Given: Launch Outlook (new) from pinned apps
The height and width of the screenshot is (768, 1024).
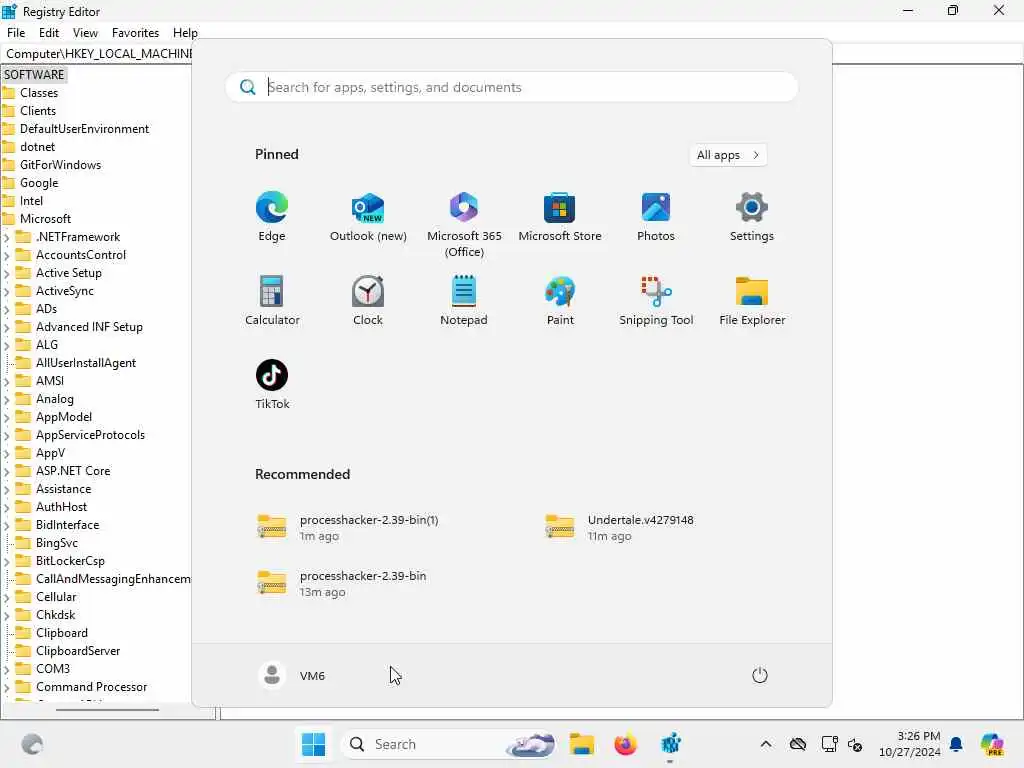Looking at the screenshot, I should pos(368,216).
